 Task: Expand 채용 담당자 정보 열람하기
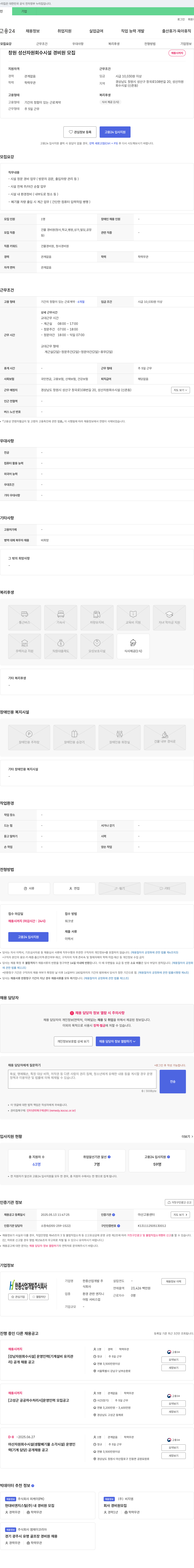point(118,1042)
